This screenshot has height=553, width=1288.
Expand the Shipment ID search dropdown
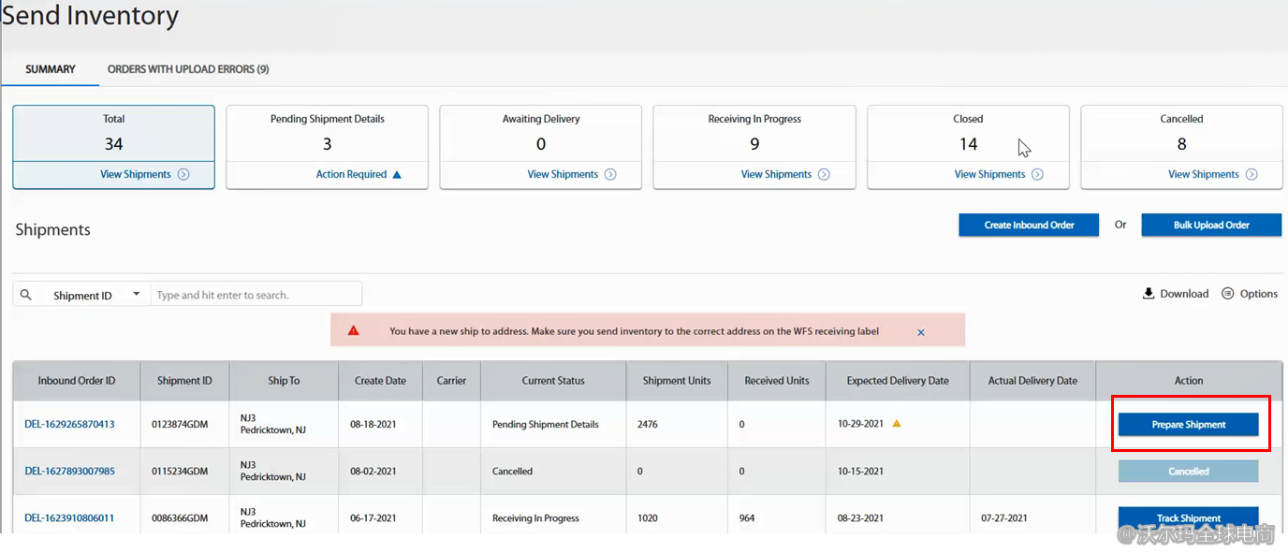[136, 295]
